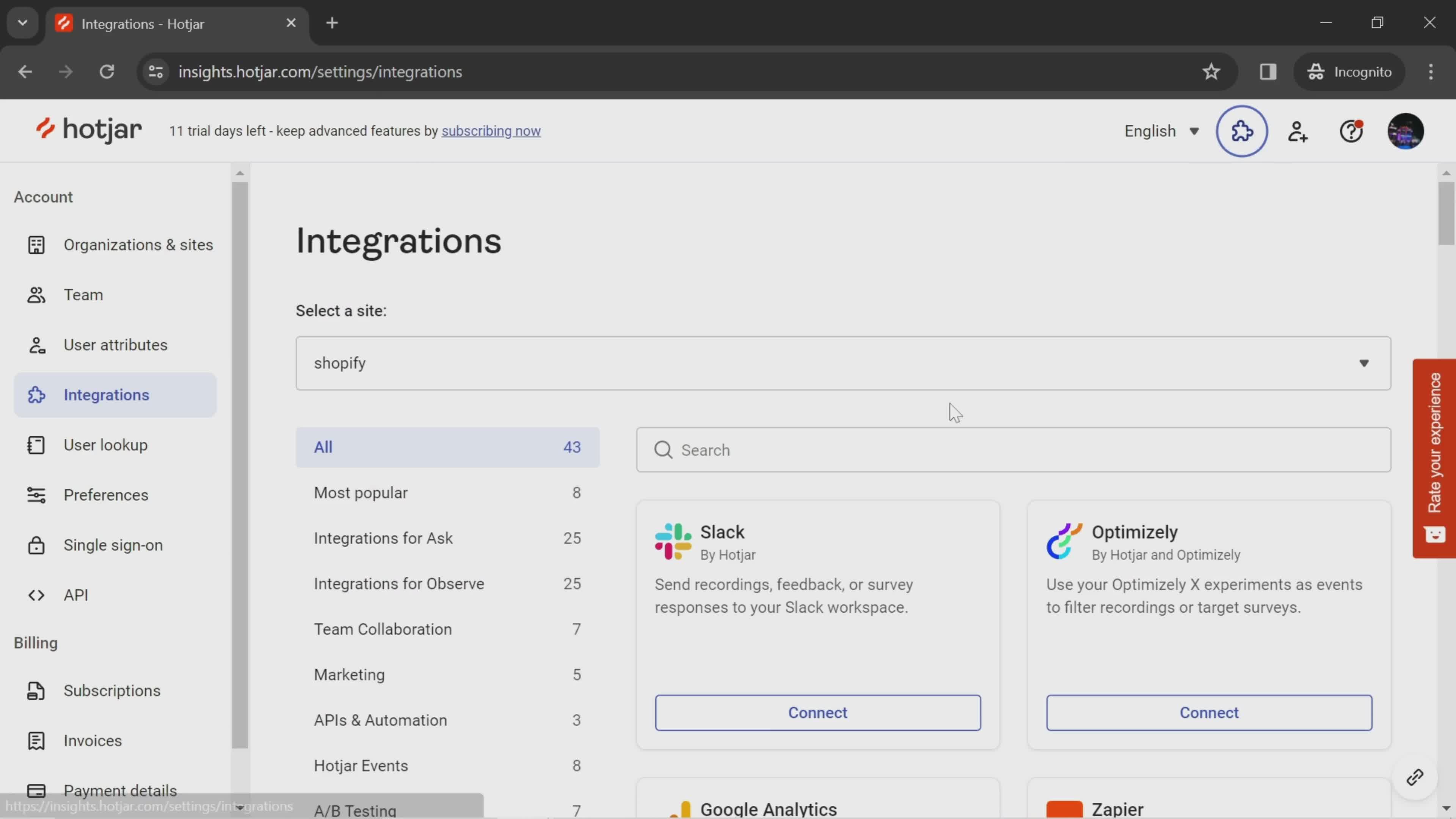Image resolution: width=1456 pixels, height=819 pixels.
Task: Connect Optimizely integration
Action: click(1209, 713)
